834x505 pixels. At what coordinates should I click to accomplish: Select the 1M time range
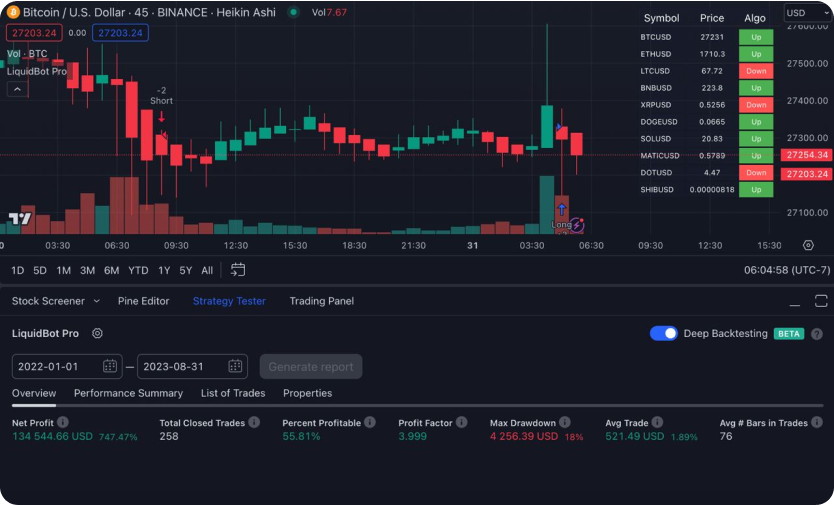tap(63, 270)
